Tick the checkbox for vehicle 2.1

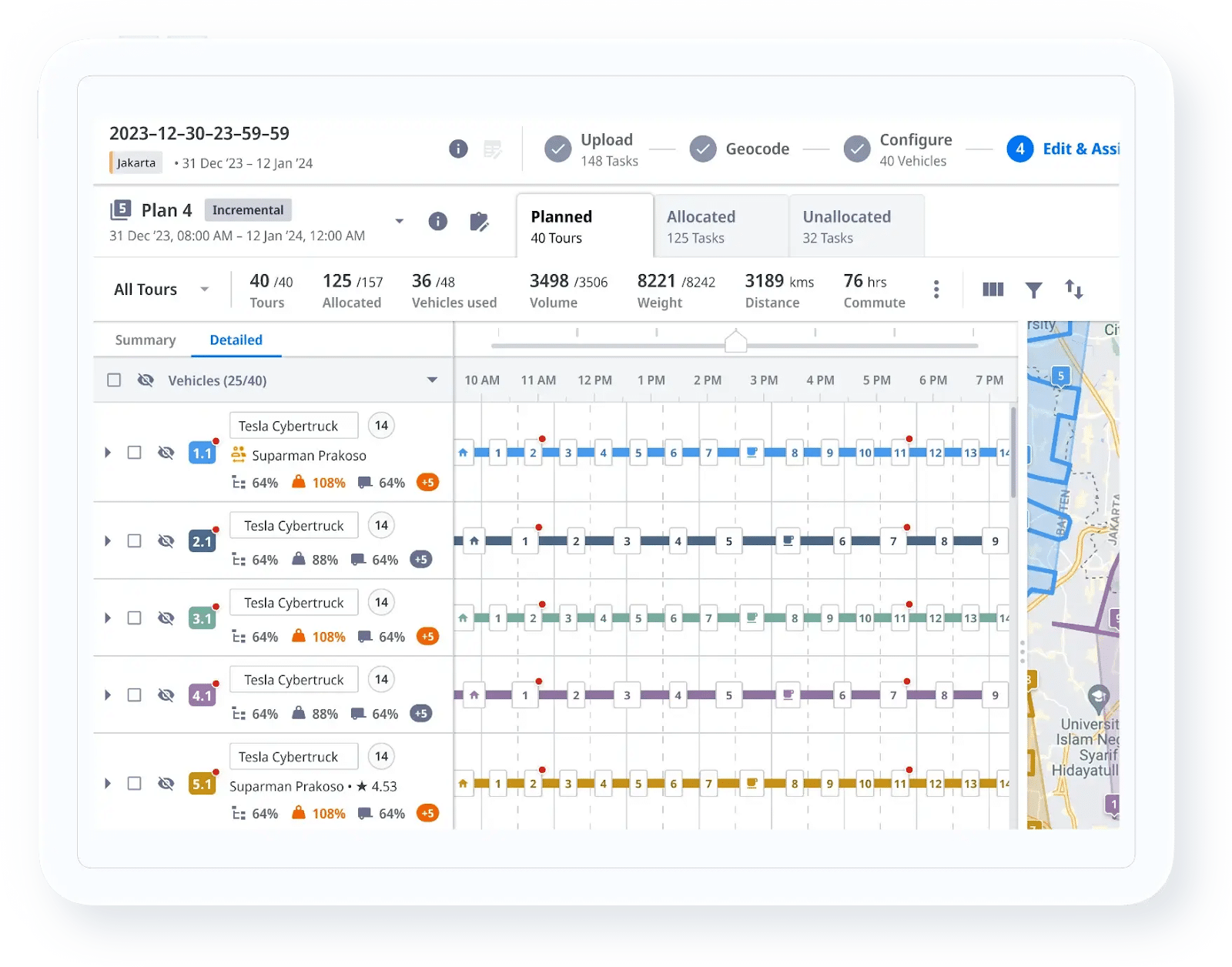(135, 540)
